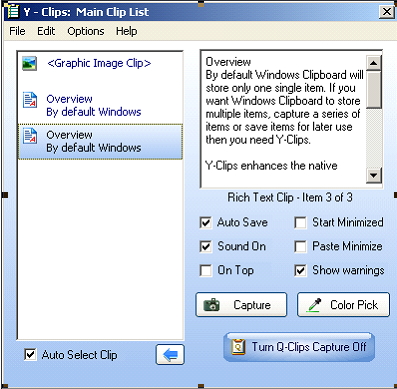Open the Edit menu

[x=46, y=31]
